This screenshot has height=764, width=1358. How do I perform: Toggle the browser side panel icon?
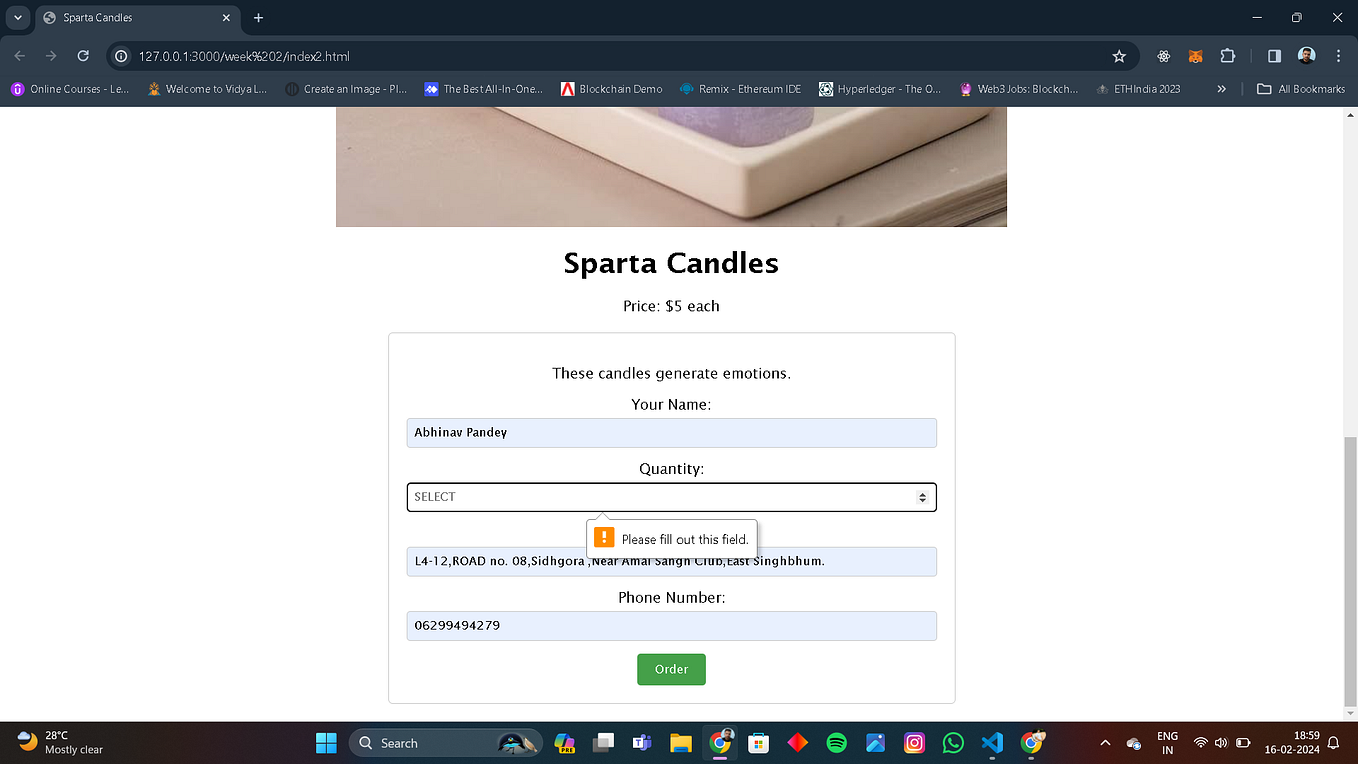pyautogui.click(x=1271, y=56)
